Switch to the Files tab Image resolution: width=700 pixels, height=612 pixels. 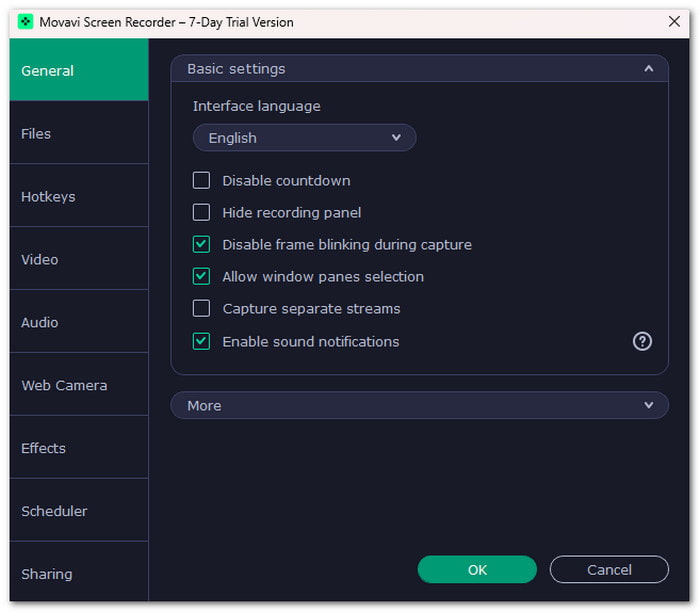[x=79, y=133]
